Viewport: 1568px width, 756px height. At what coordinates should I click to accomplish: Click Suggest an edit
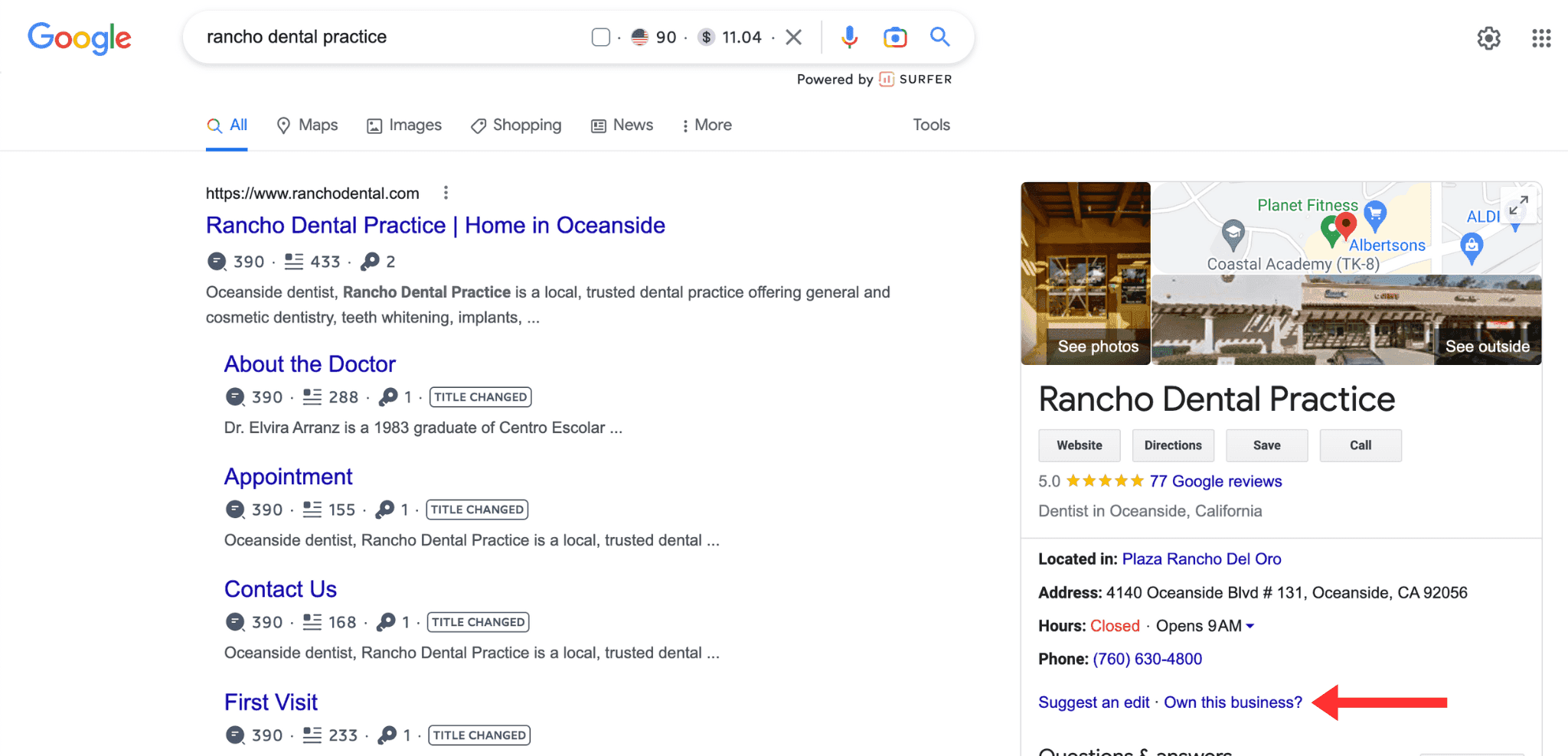point(1094,702)
